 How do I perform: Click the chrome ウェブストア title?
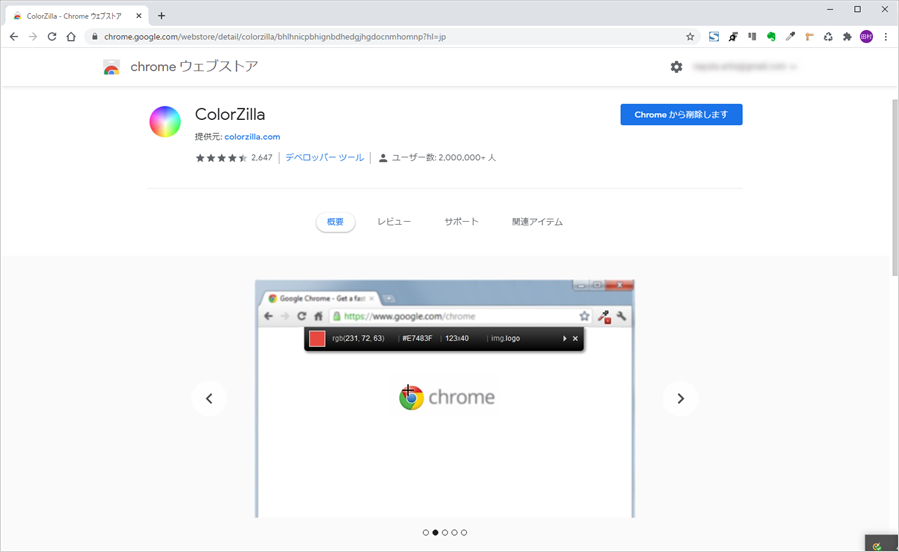pyautogui.click(x=194, y=66)
